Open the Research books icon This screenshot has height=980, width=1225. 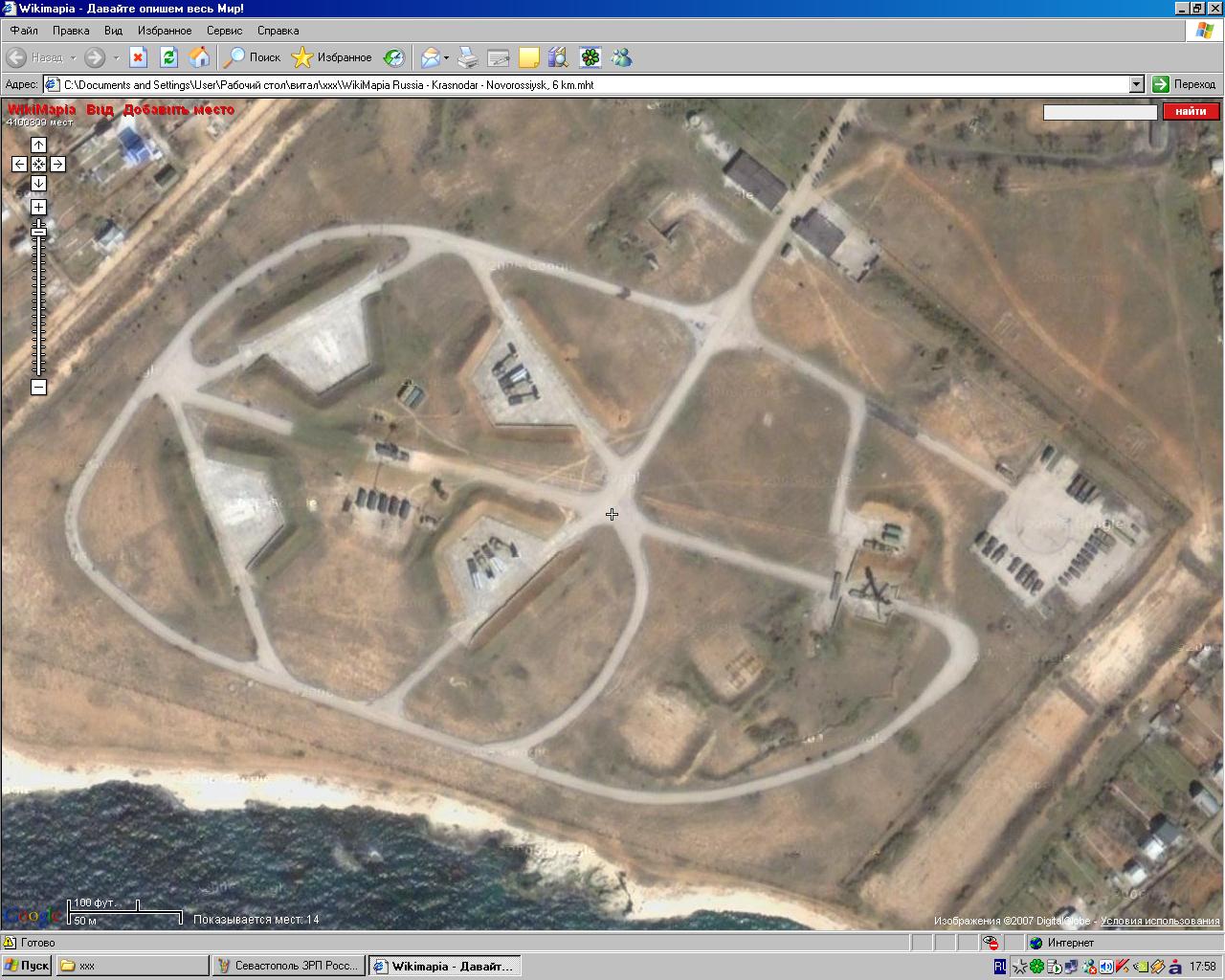559,57
